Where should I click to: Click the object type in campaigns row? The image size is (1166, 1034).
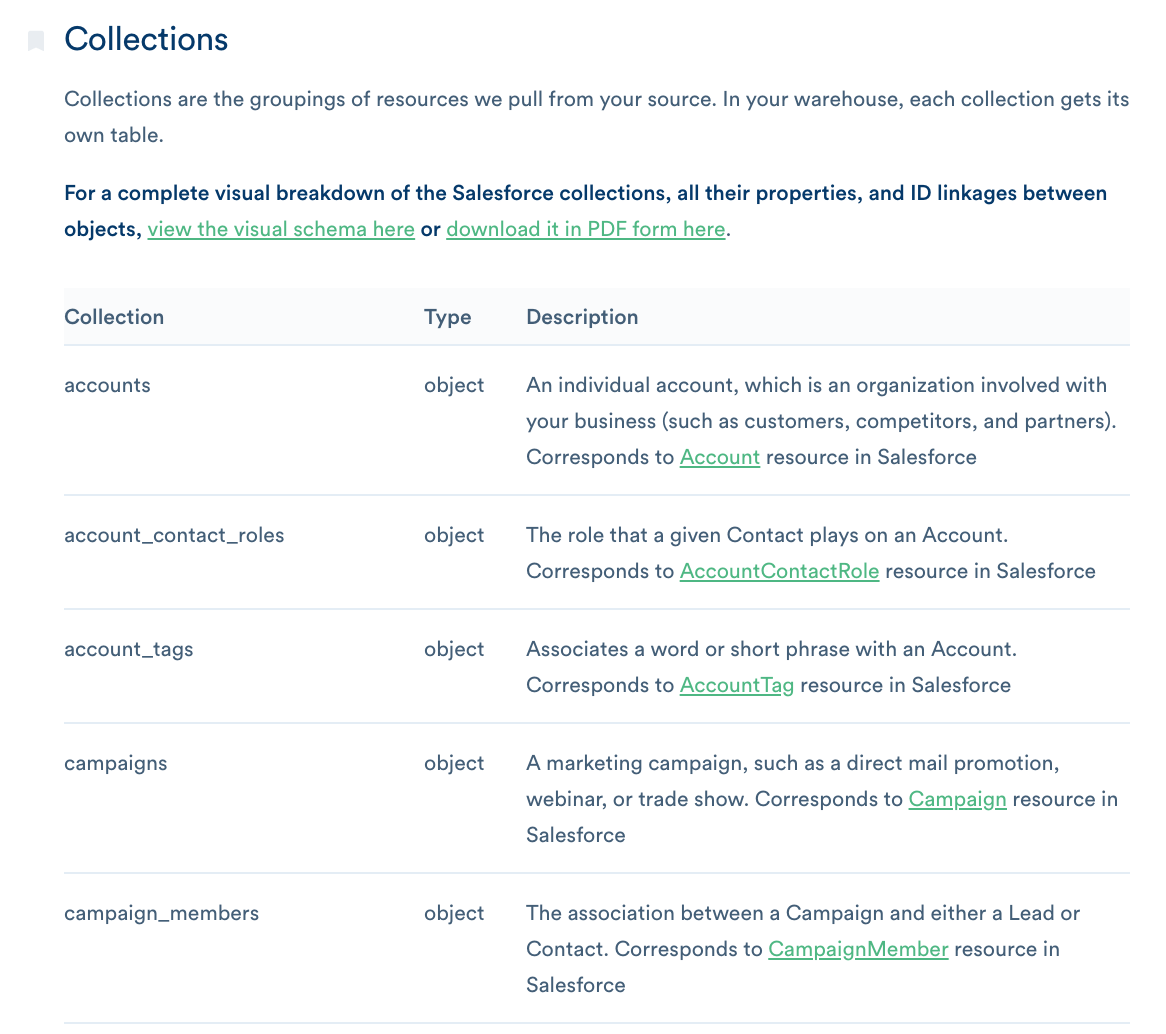tap(454, 763)
